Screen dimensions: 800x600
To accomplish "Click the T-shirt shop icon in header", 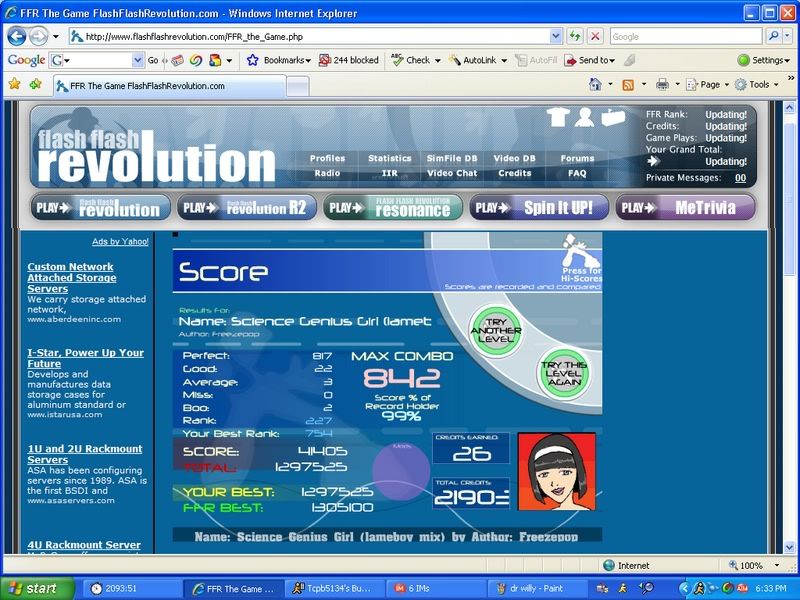I will click(x=558, y=117).
